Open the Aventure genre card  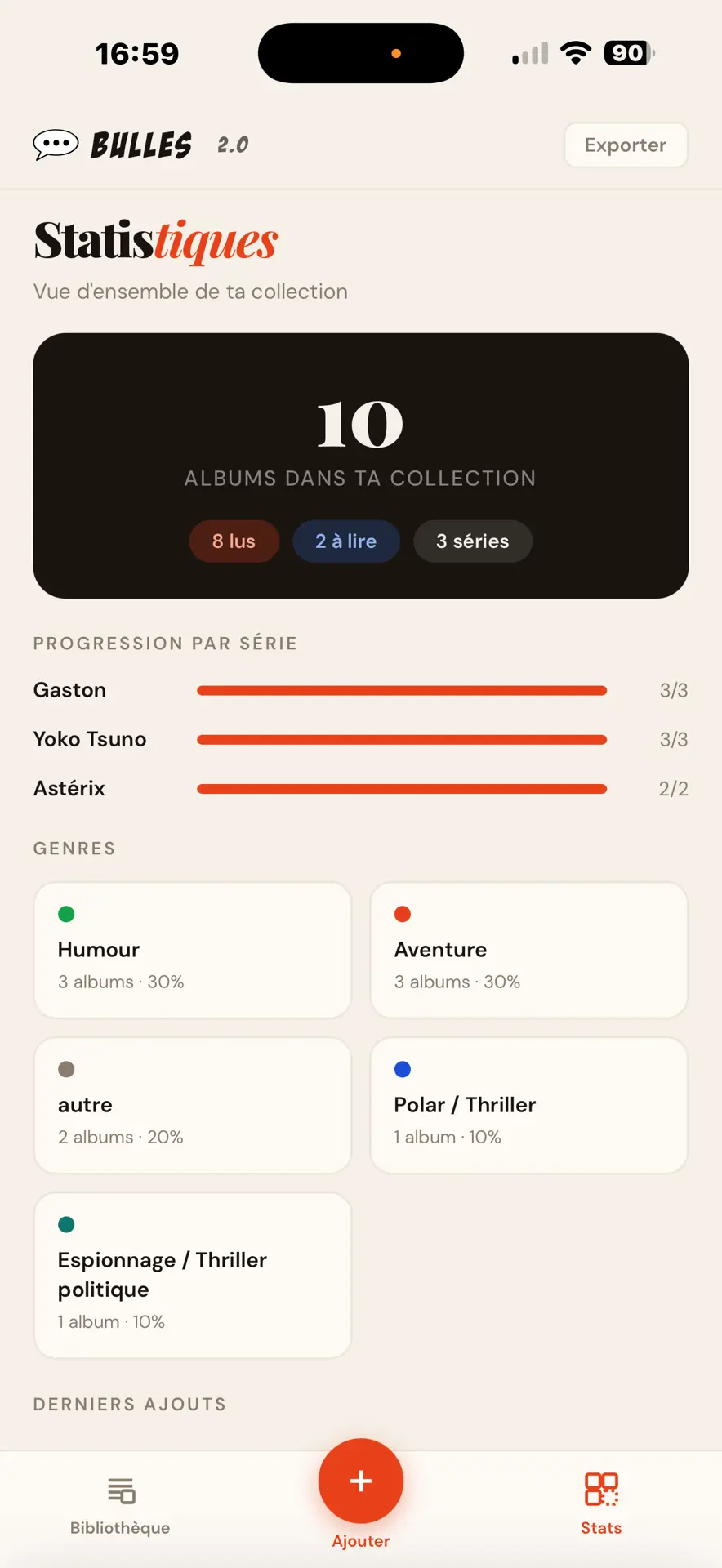[x=529, y=950]
